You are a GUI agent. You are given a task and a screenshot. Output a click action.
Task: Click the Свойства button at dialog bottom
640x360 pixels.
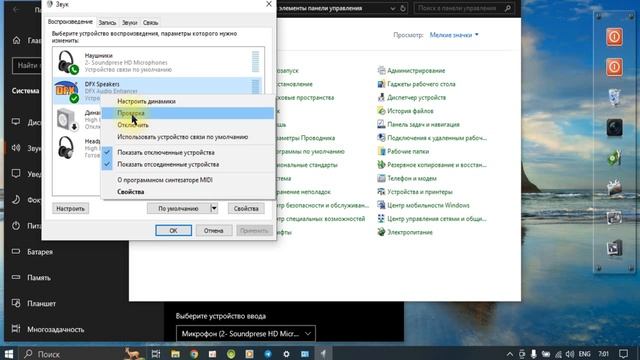pyautogui.click(x=246, y=209)
